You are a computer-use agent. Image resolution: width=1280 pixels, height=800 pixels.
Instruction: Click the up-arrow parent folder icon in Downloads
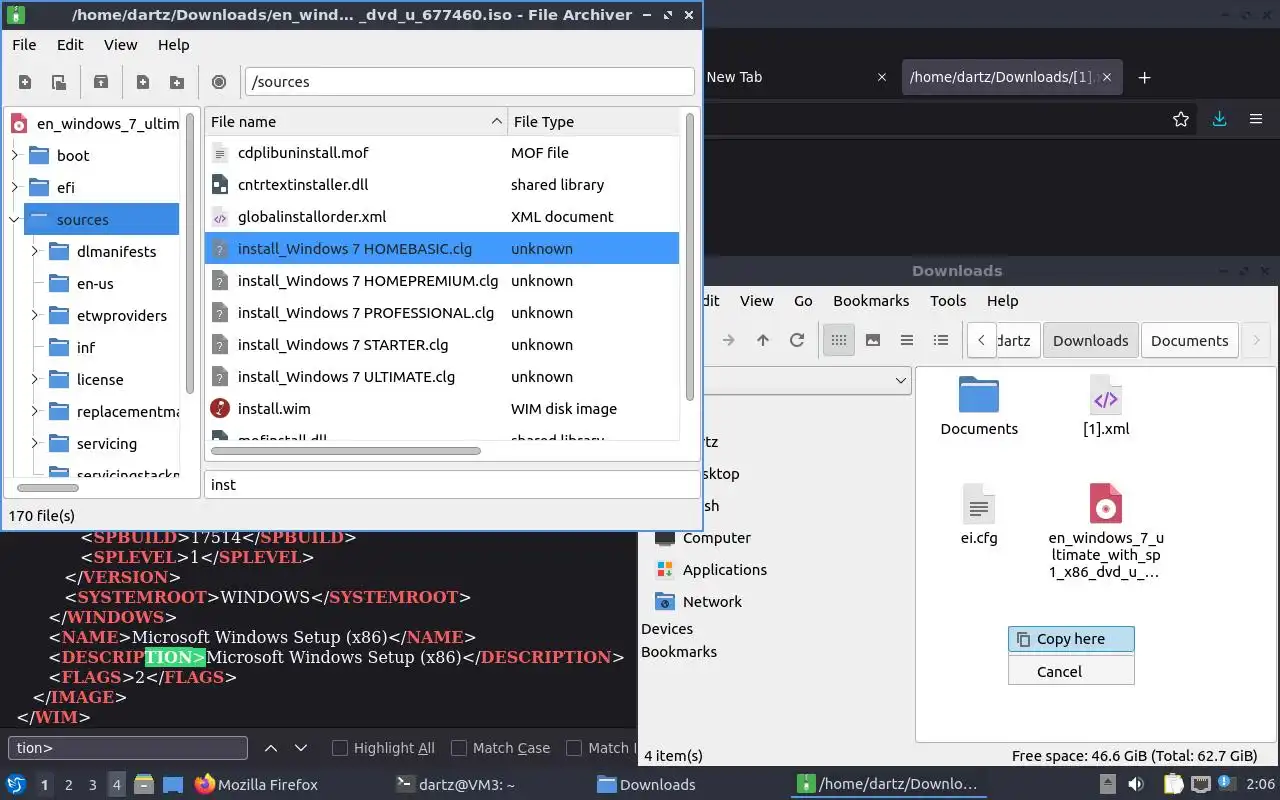point(763,340)
